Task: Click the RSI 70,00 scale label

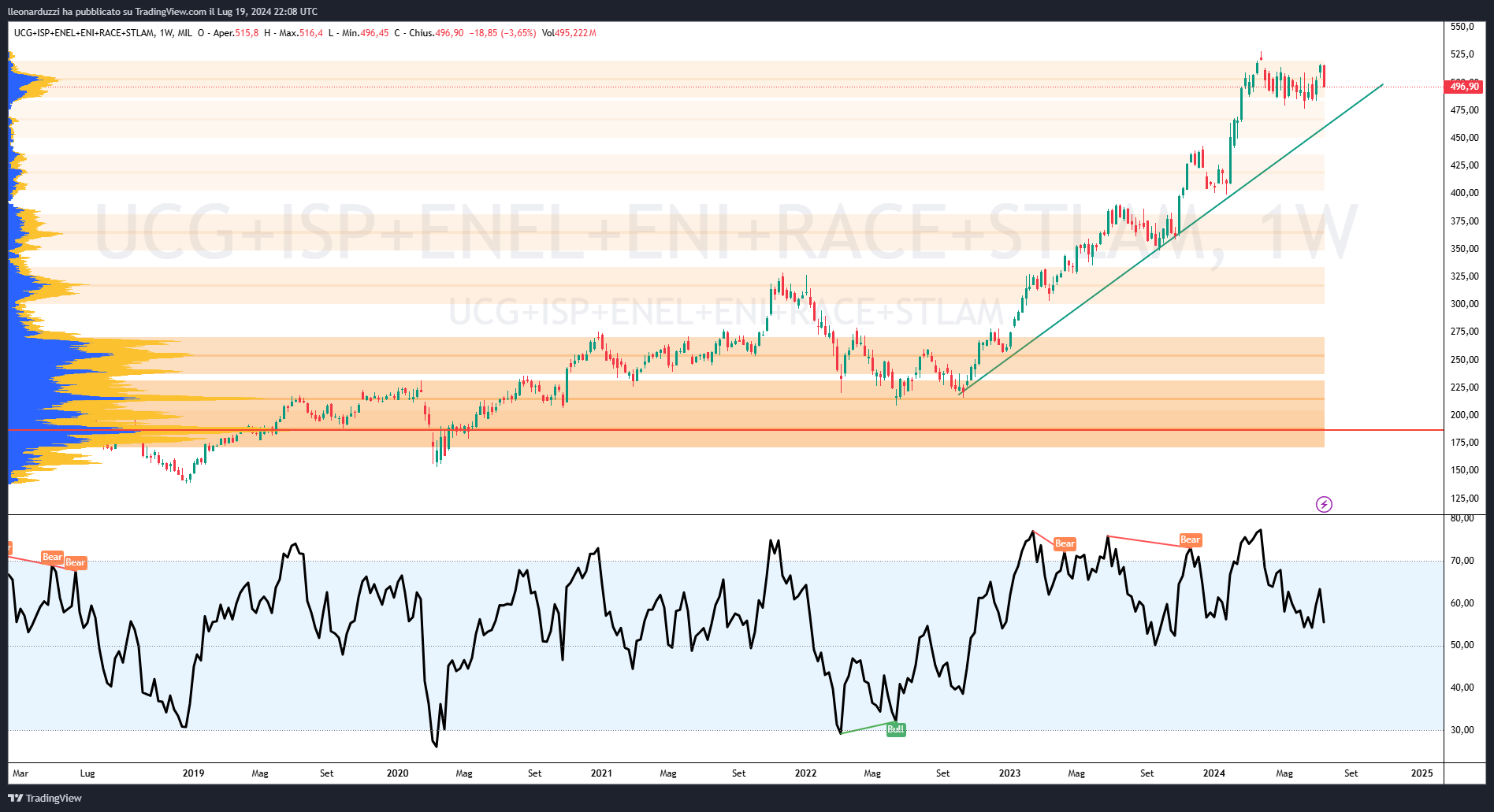Action: tap(1462, 561)
